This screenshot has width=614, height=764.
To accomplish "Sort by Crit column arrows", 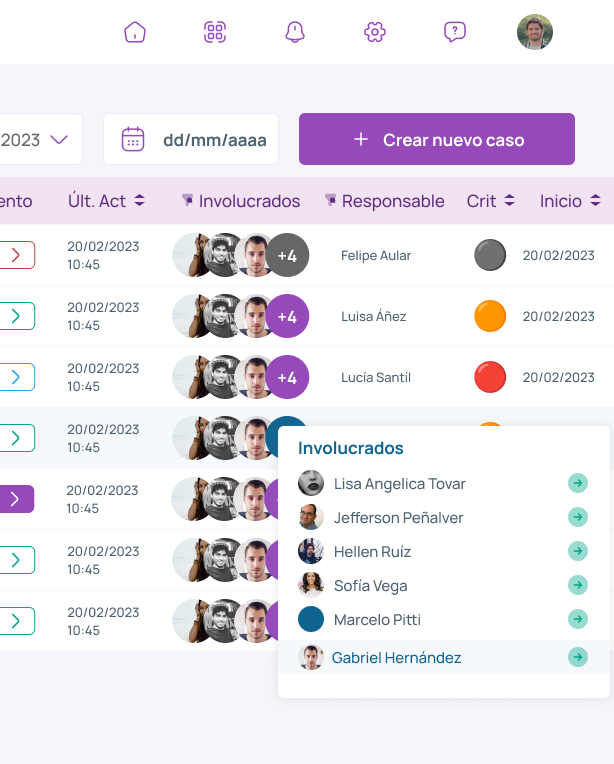I will click(509, 201).
